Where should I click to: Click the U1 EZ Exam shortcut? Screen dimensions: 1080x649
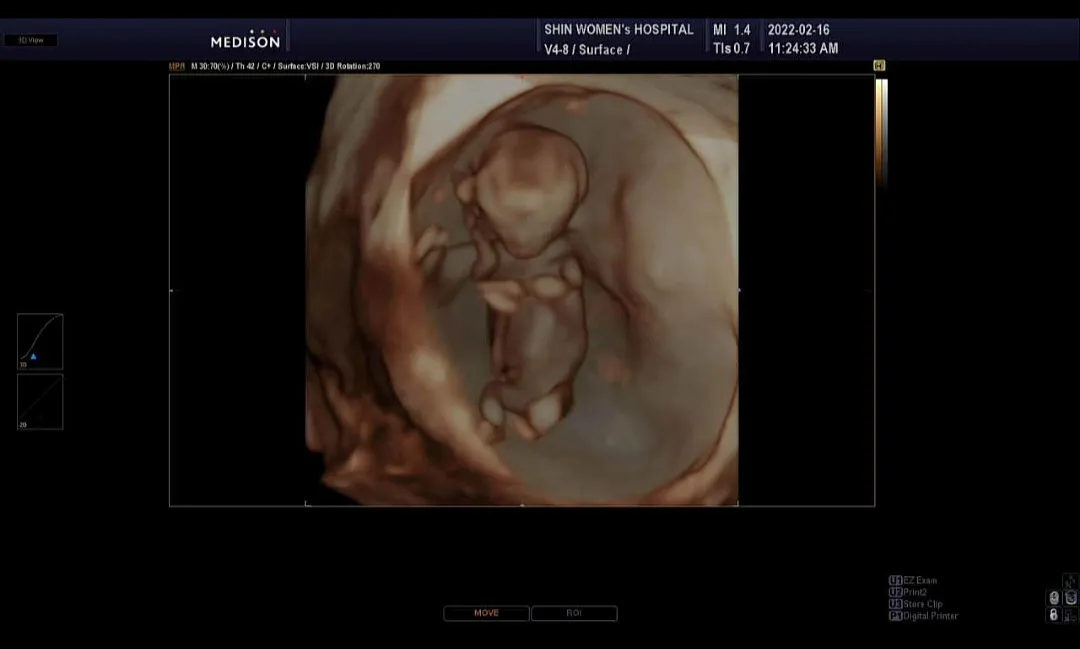[913, 581]
